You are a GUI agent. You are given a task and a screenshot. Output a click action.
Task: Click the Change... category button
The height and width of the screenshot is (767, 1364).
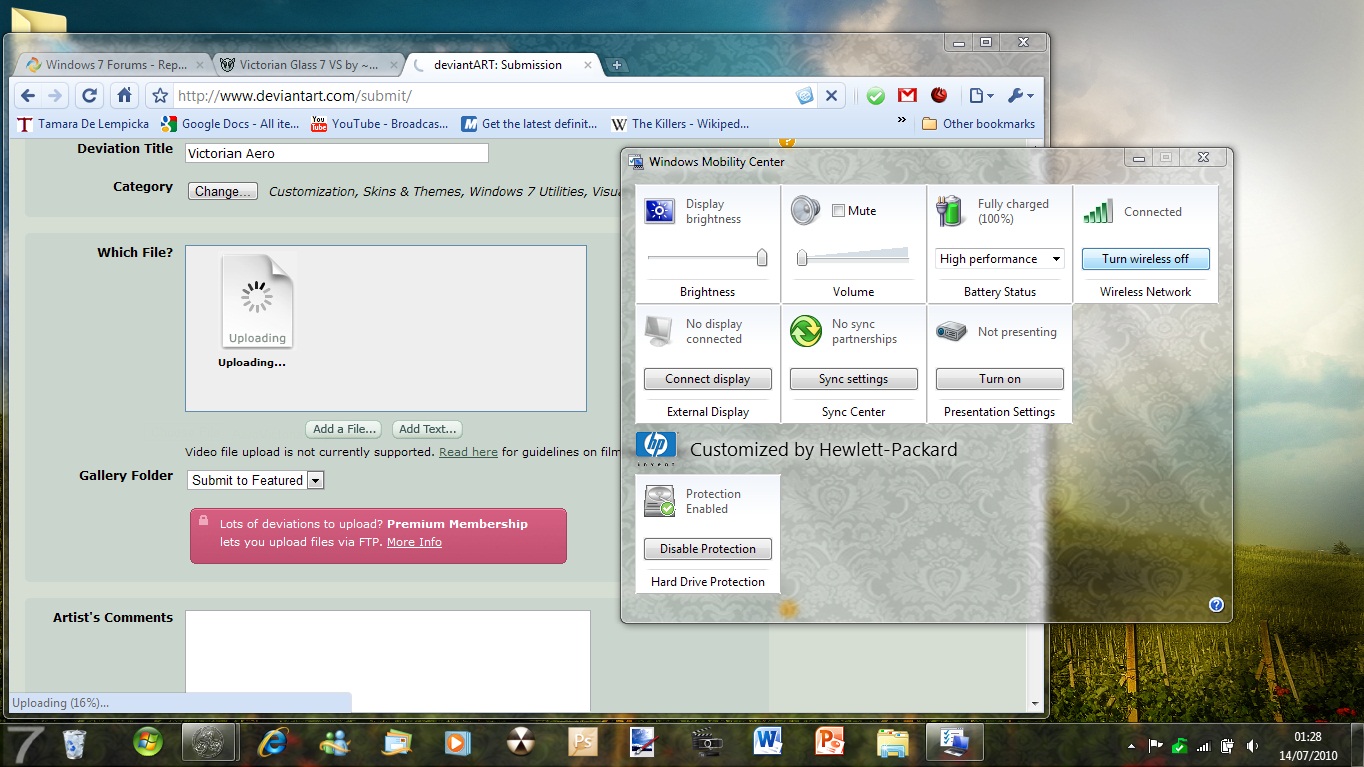click(223, 191)
